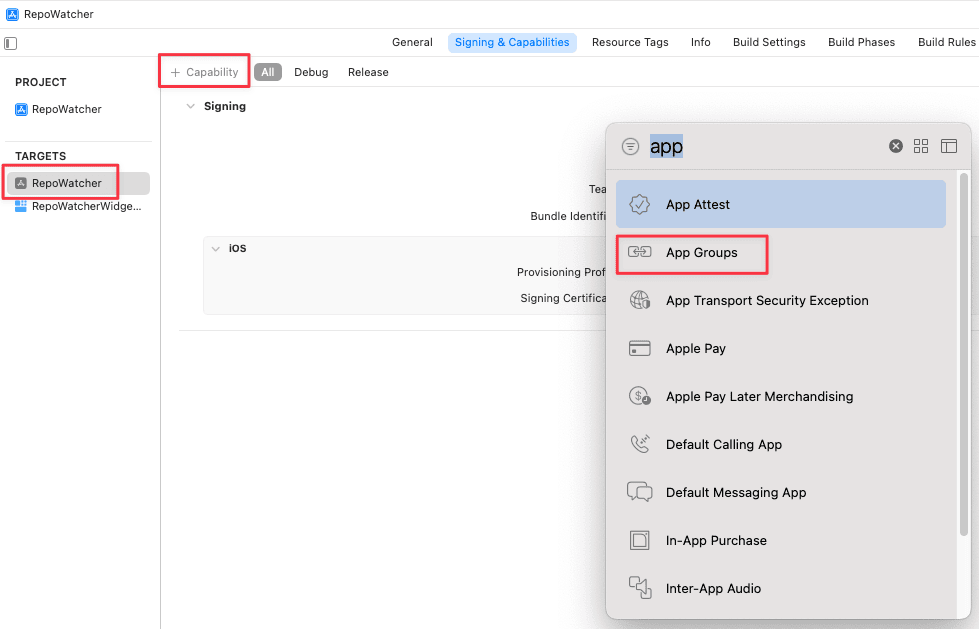Toggle the navigator sidebar icon
Screen dimensions: 979x629
tap(11, 43)
